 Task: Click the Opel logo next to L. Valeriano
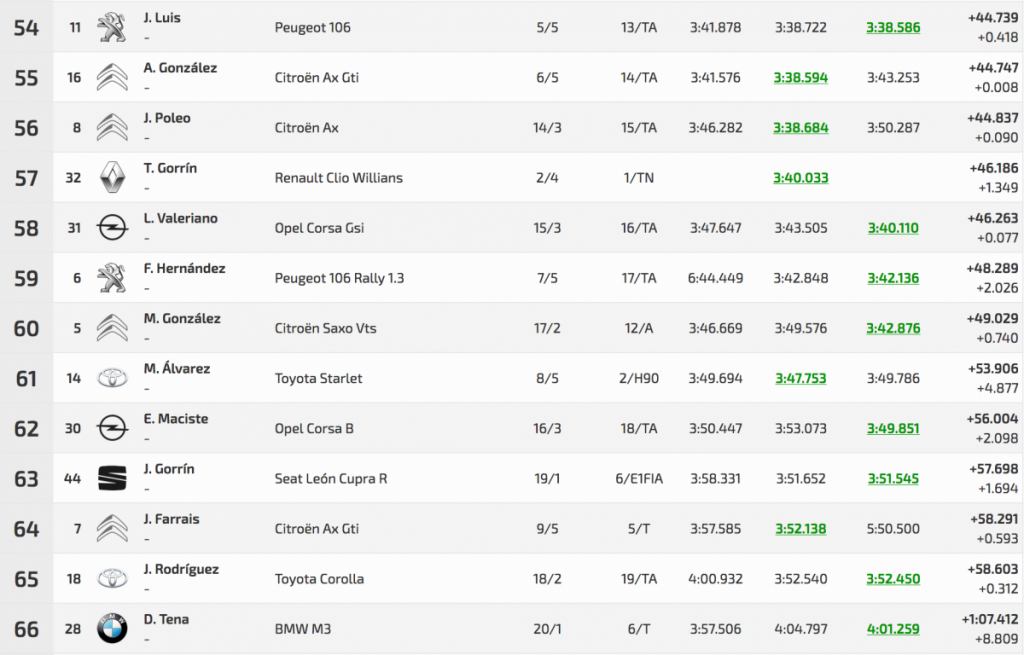112,228
